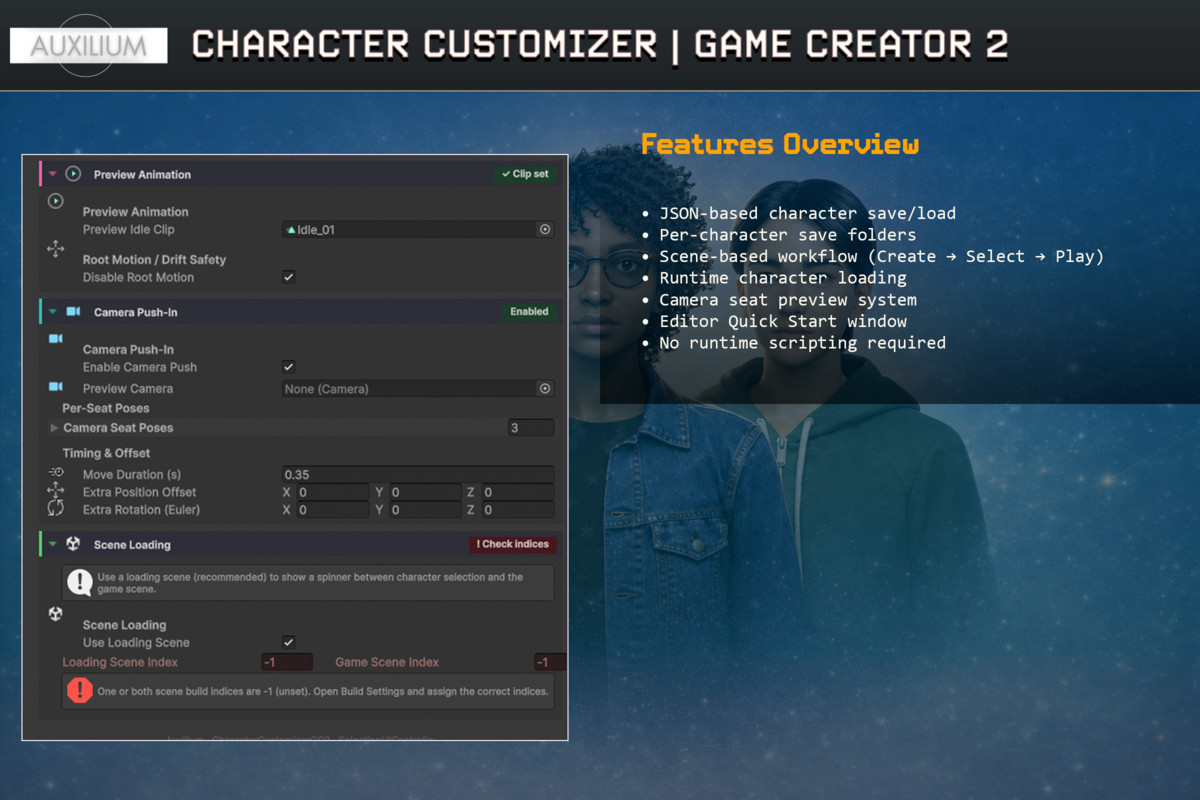Viewport: 1200px width, 800px height.
Task: Click the No runtime scripting required bullet
Action: (x=802, y=342)
